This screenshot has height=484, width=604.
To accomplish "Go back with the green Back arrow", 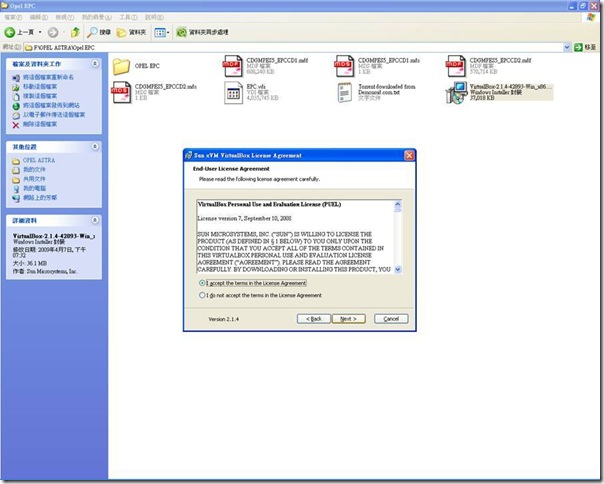I will [10, 32].
